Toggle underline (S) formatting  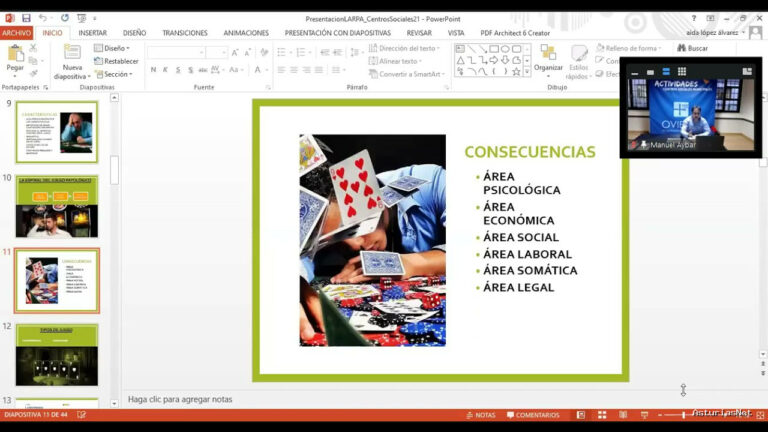pos(178,70)
